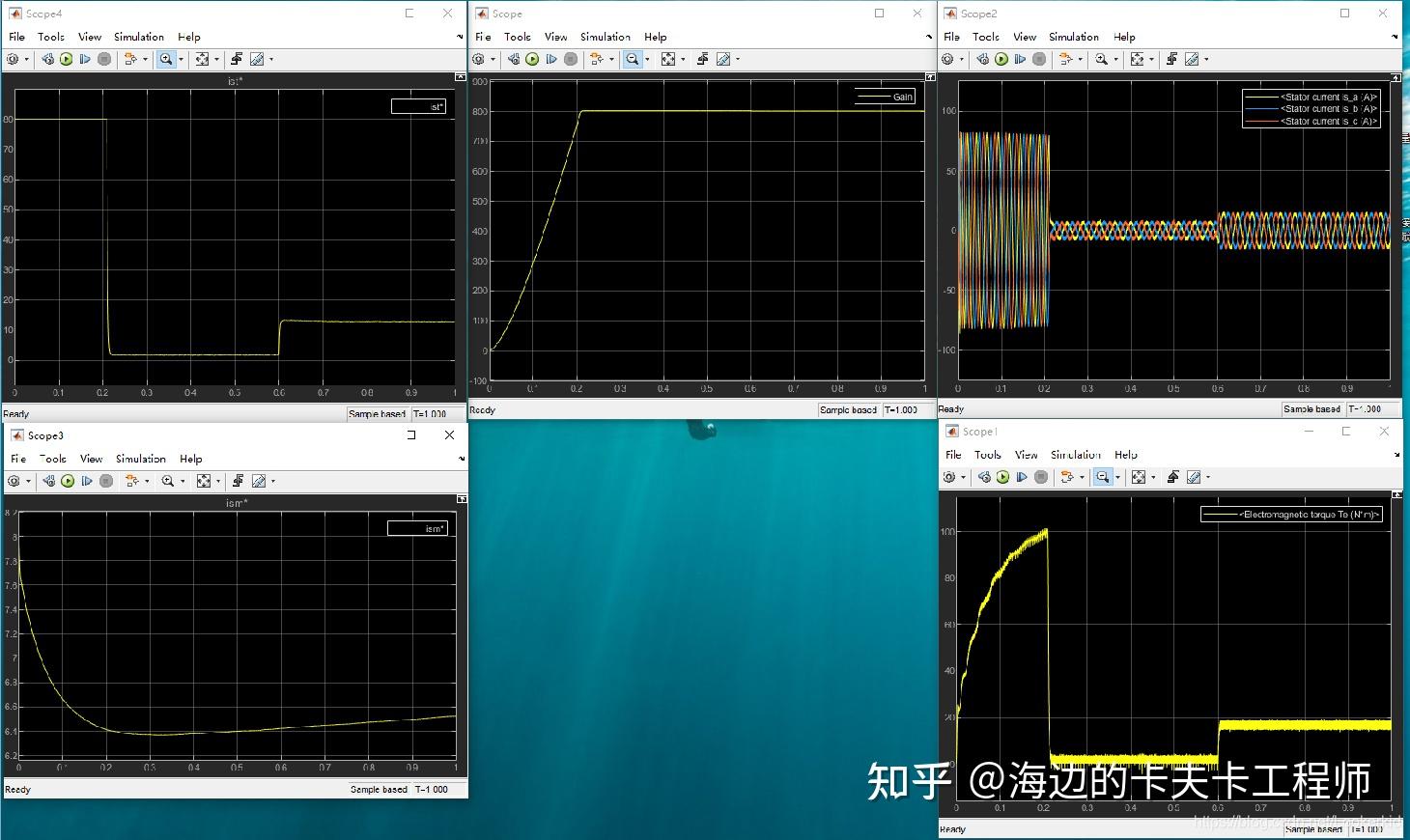Click the Gain legend in Scope window
The width and height of the screenshot is (1410, 840).
click(885, 97)
